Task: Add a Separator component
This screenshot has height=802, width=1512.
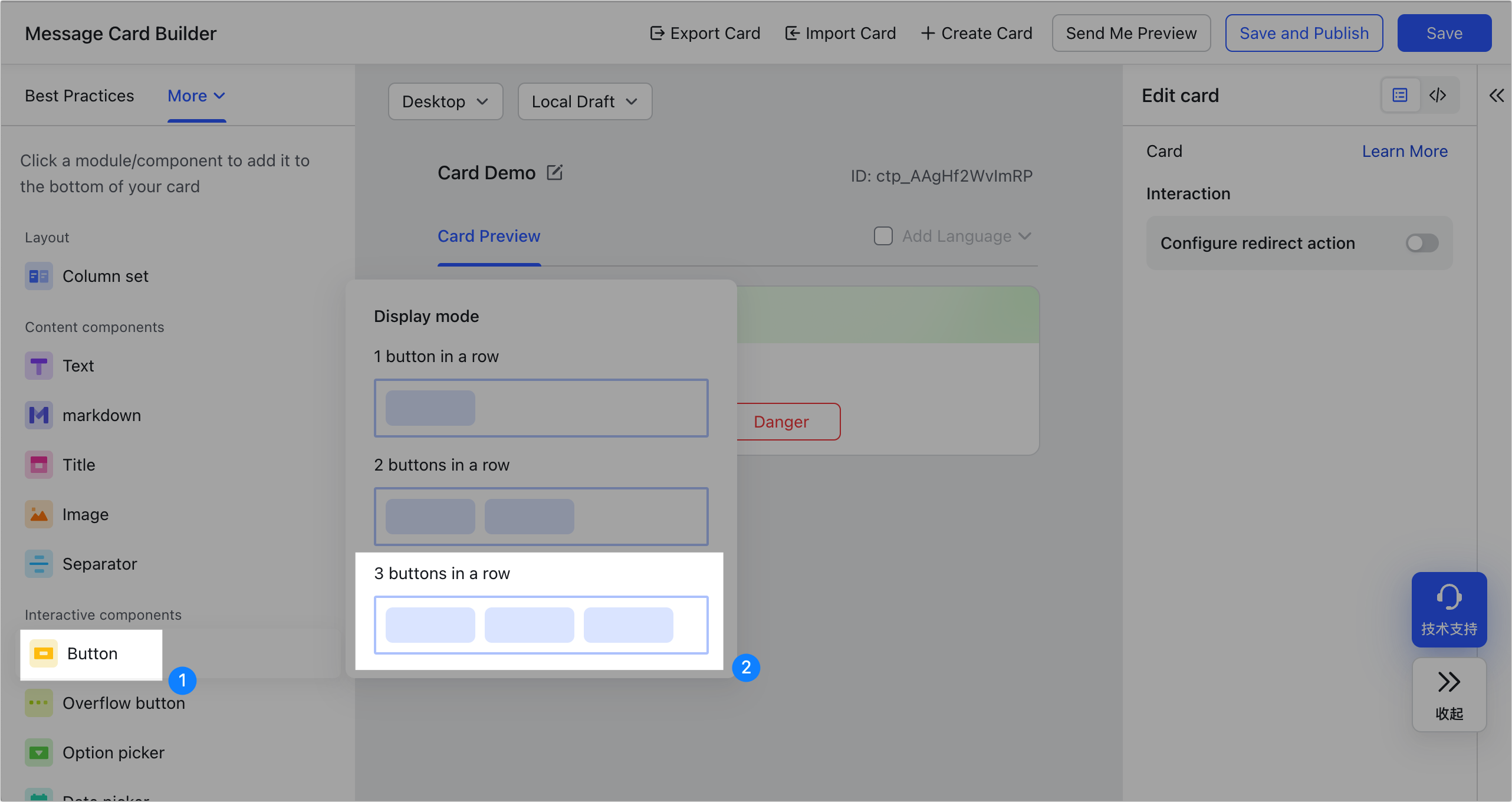Action: (99, 564)
